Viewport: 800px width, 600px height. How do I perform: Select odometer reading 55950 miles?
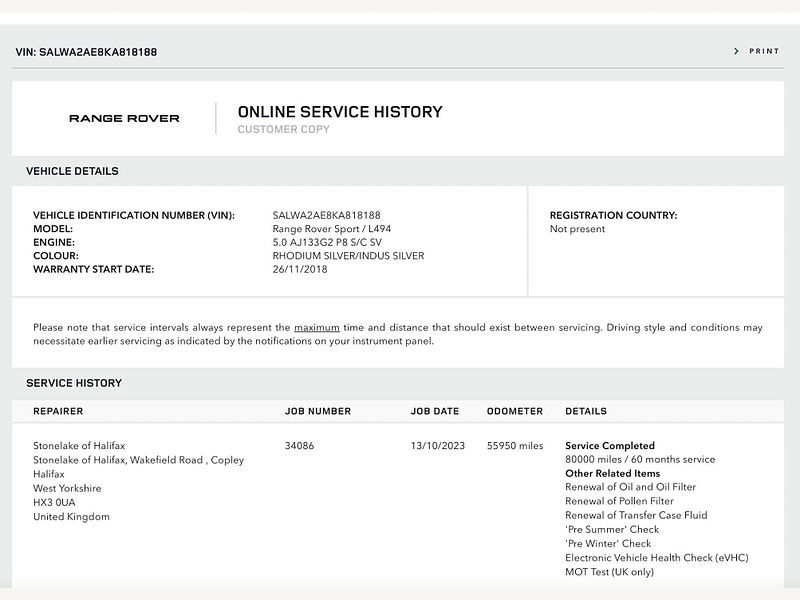pyautogui.click(x=515, y=446)
